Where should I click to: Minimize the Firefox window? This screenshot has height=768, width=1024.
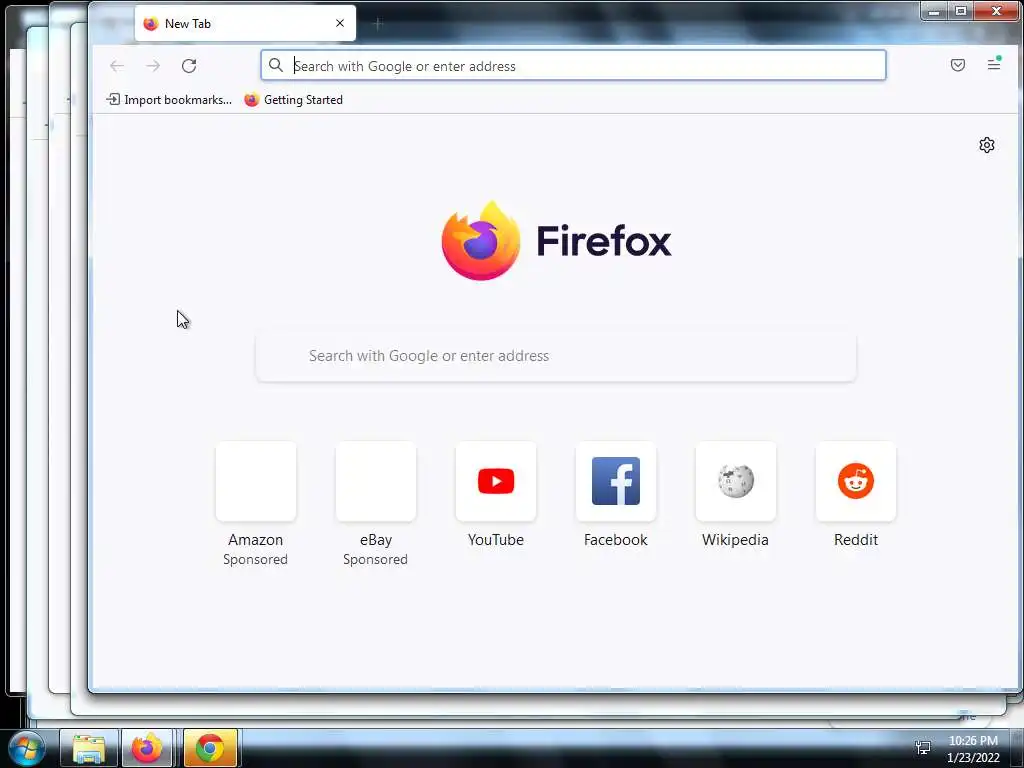point(934,11)
